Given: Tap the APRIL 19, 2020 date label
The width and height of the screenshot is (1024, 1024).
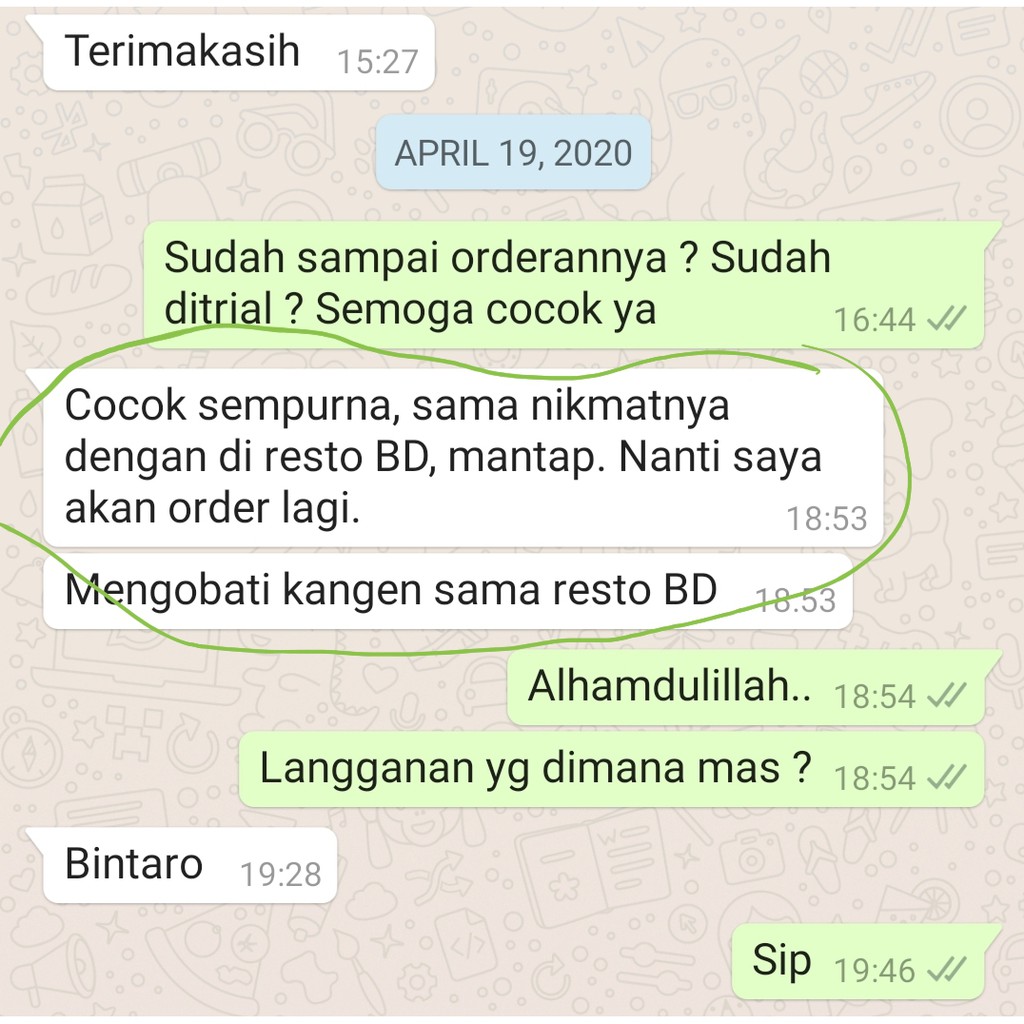Looking at the screenshot, I should point(513,153).
